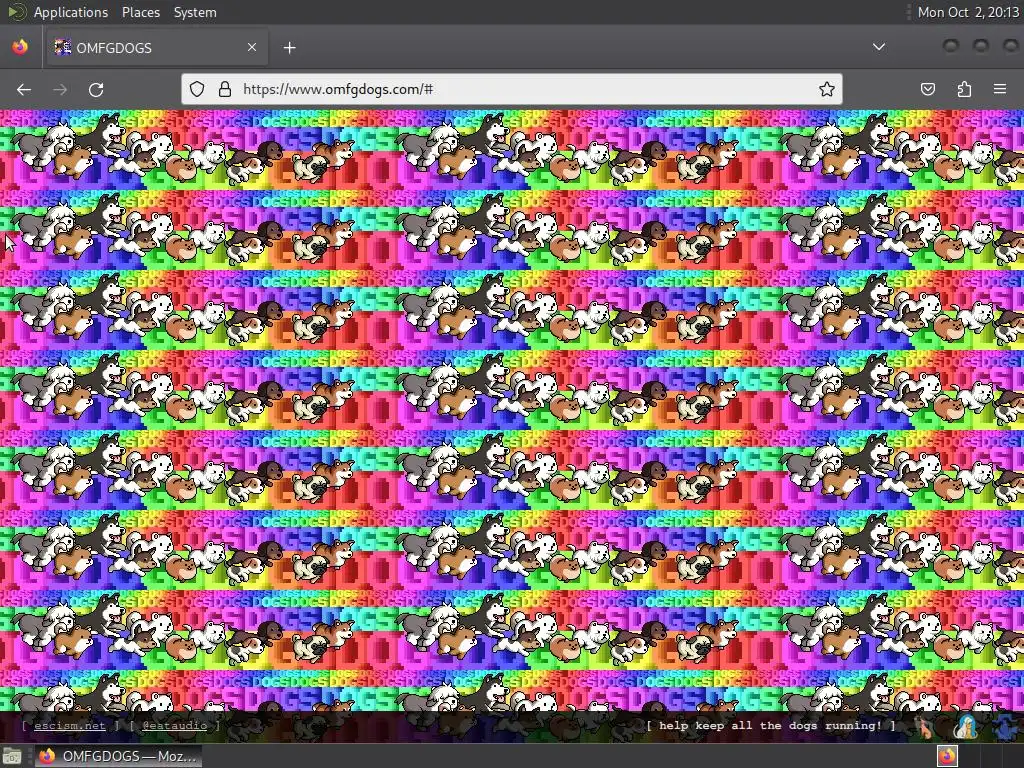
Task: Follow the escism.net link
Action: point(70,726)
